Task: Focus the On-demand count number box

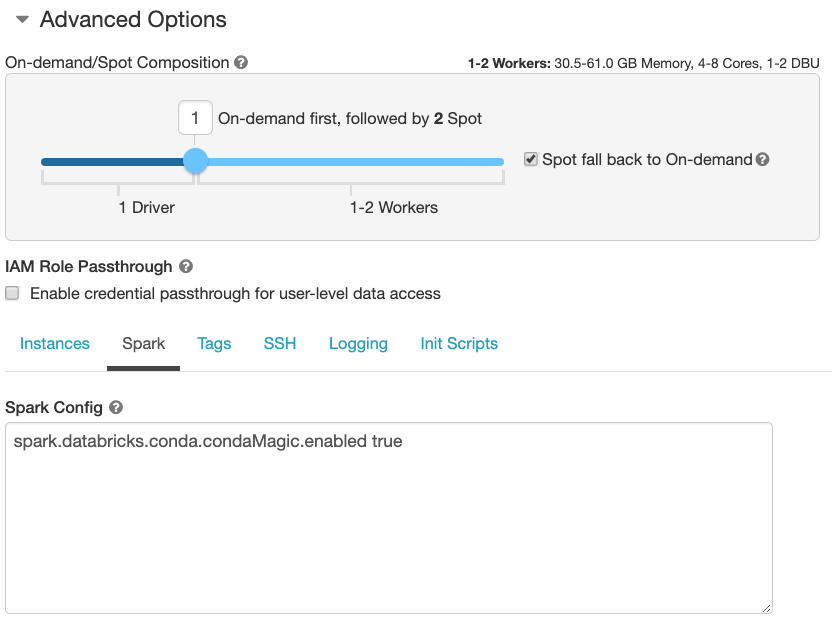Action: point(195,119)
